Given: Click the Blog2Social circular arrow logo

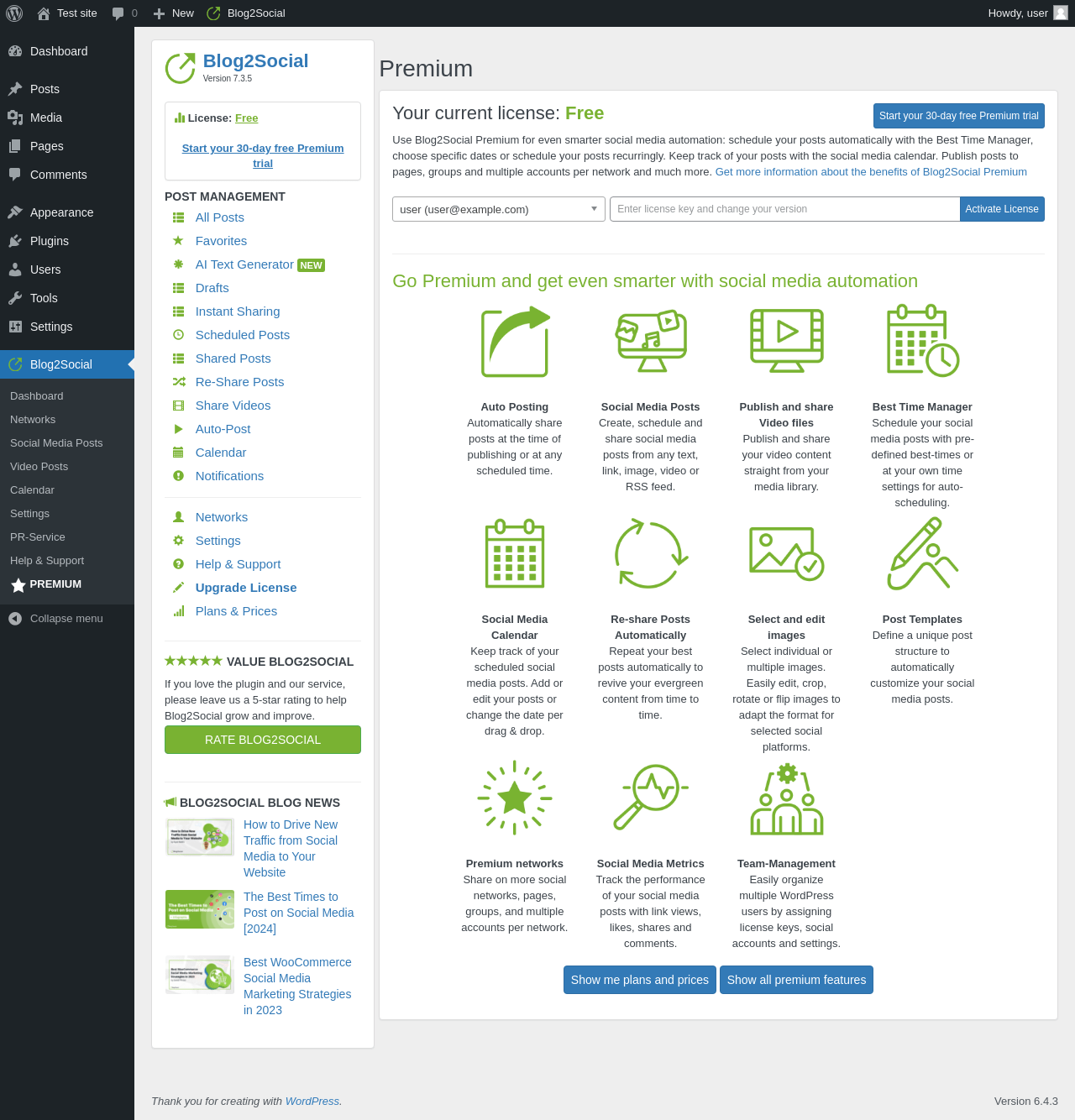Looking at the screenshot, I should pos(180,68).
